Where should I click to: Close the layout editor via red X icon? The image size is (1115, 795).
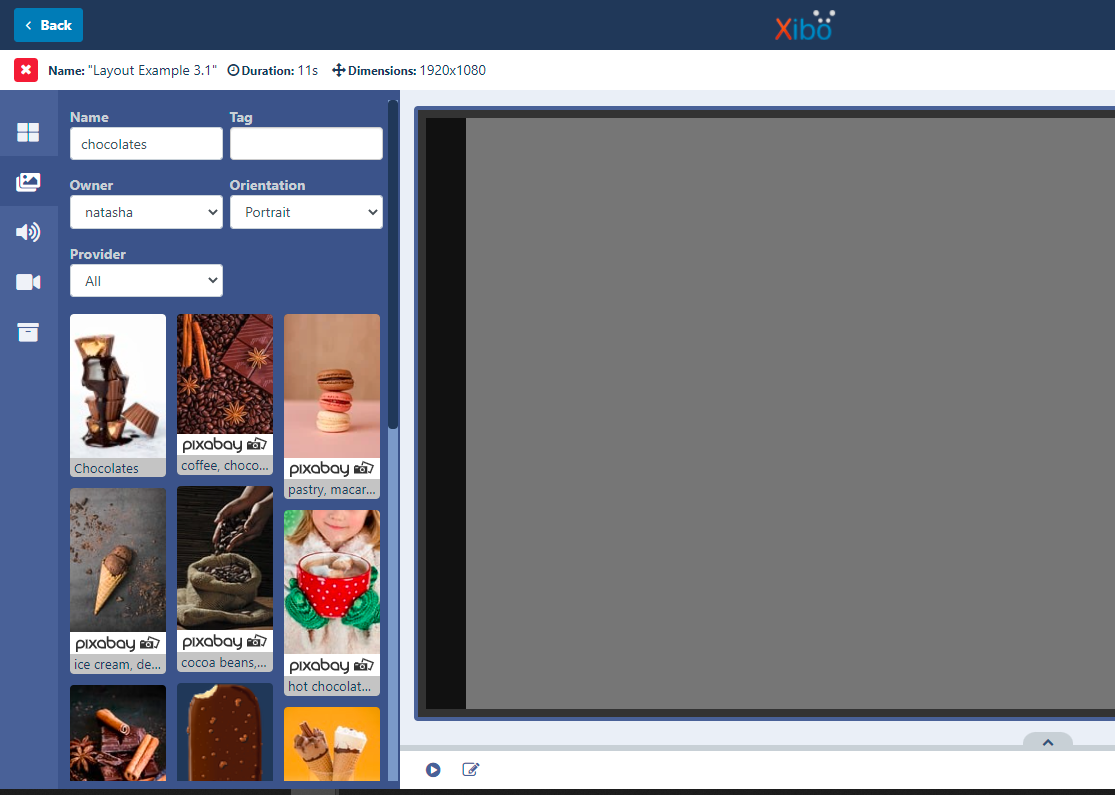(x=25, y=70)
